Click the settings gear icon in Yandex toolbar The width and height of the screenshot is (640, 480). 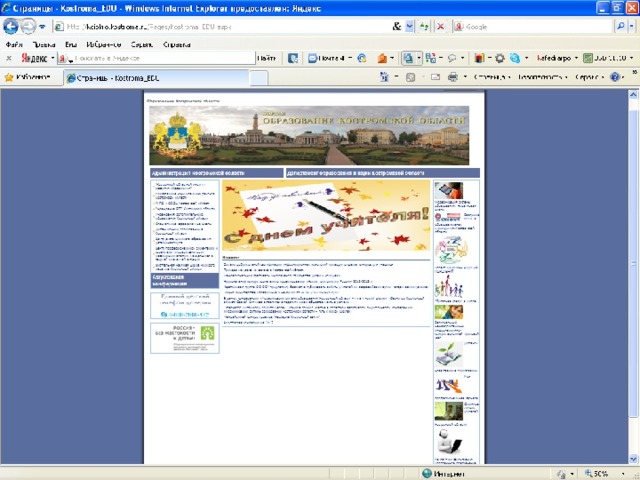500,58
